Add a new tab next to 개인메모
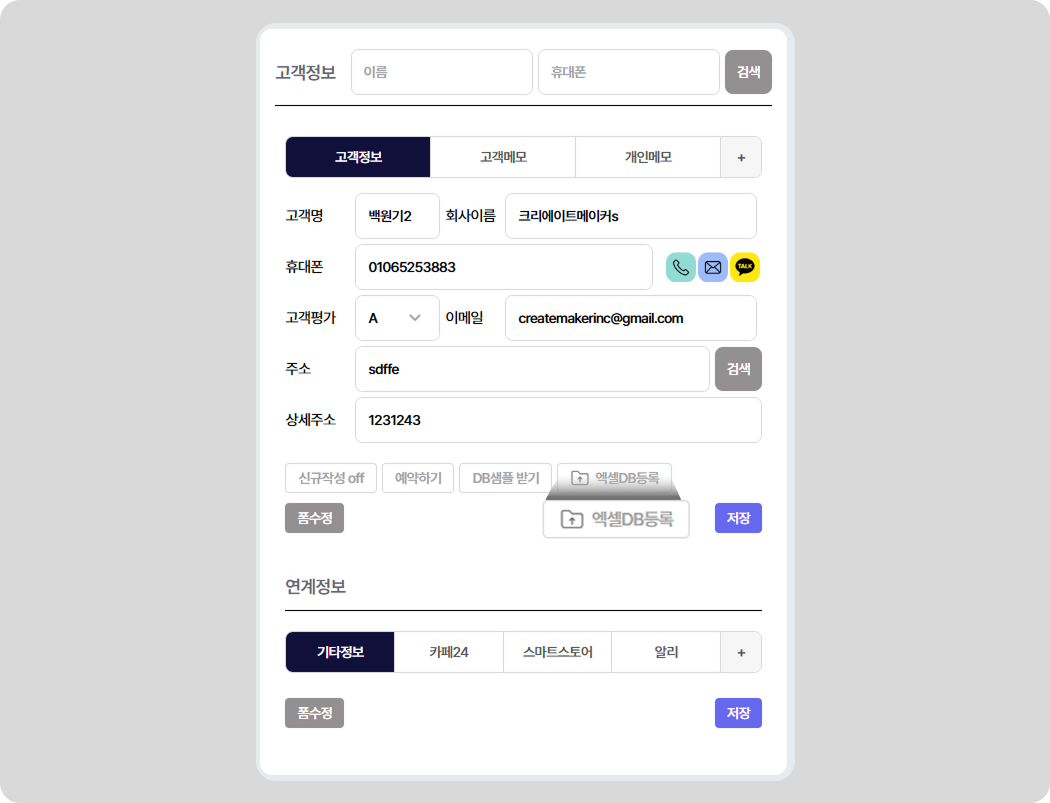1050x803 pixels. (x=741, y=157)
